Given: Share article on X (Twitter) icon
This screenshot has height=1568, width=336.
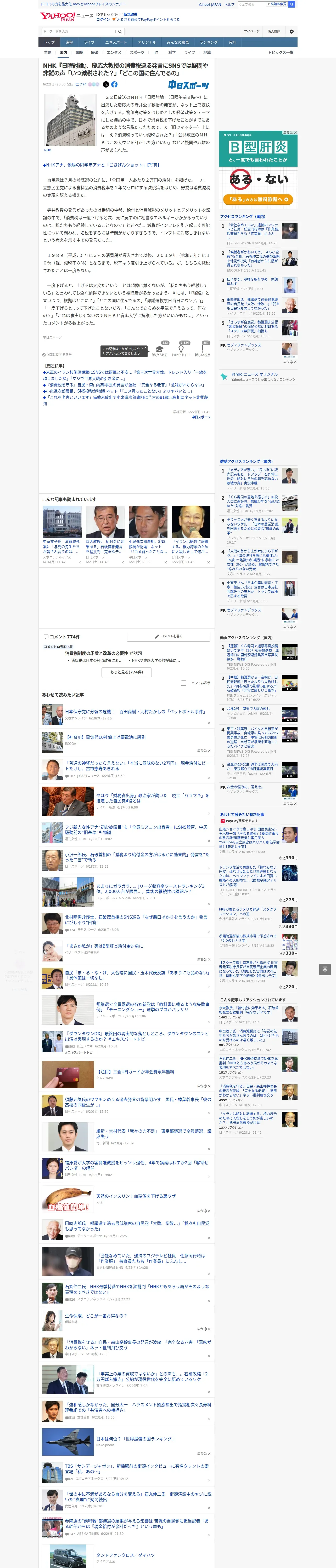Looking at the screenshot, I should (106, 85).
